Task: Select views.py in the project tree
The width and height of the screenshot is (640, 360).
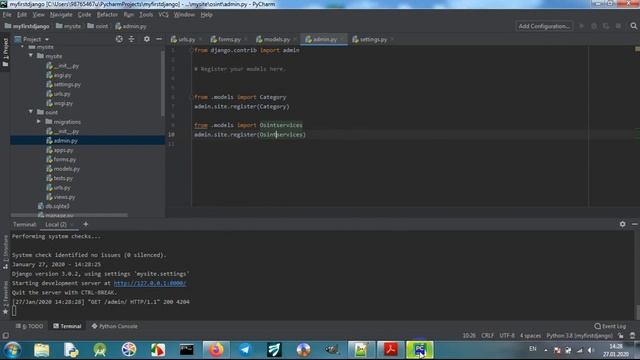Action: coord(64,197)
